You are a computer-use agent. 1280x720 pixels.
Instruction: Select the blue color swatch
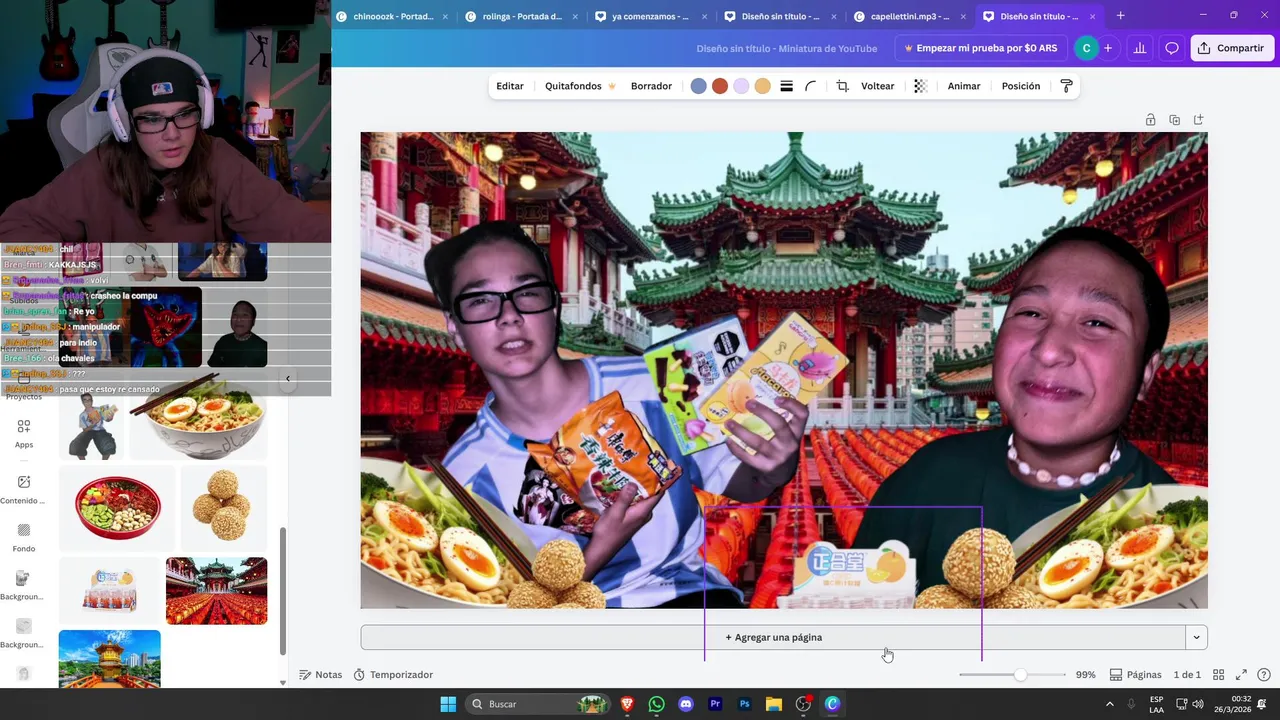[x=698, y=86]
